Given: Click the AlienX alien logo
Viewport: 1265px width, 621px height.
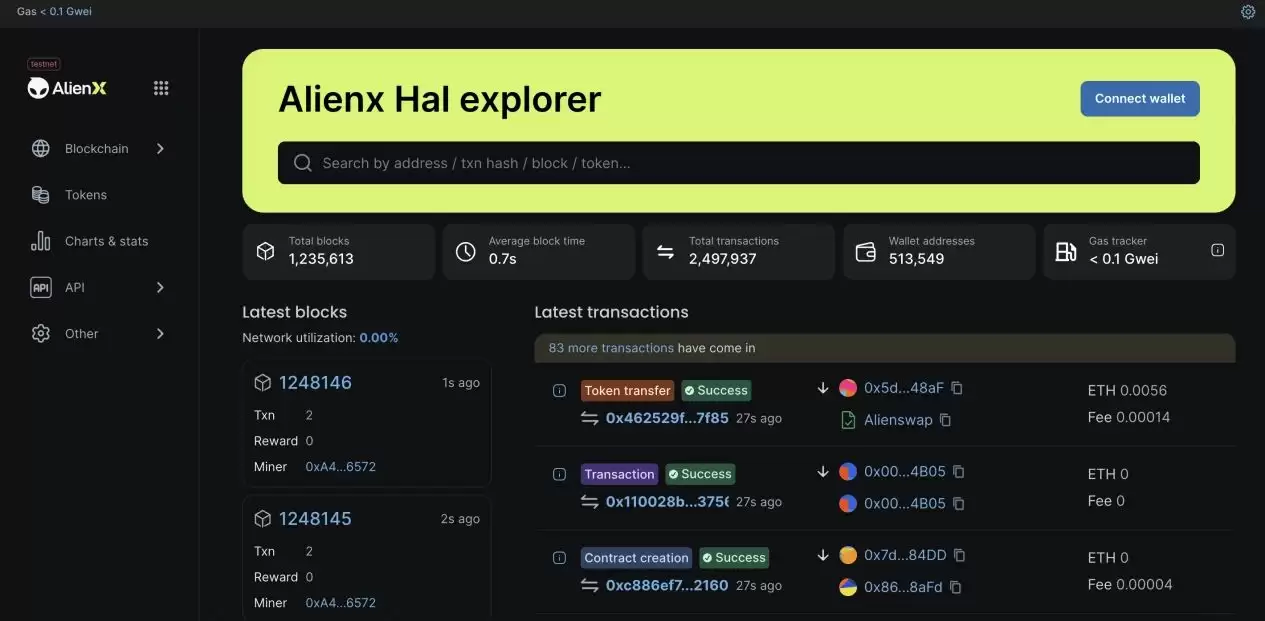Looking at the screenshot, I should tap(37, 87).
